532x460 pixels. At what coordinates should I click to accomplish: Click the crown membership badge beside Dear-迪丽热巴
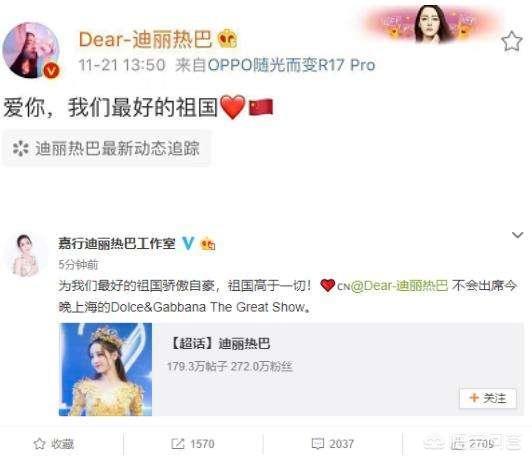click(x=227, y=38)
